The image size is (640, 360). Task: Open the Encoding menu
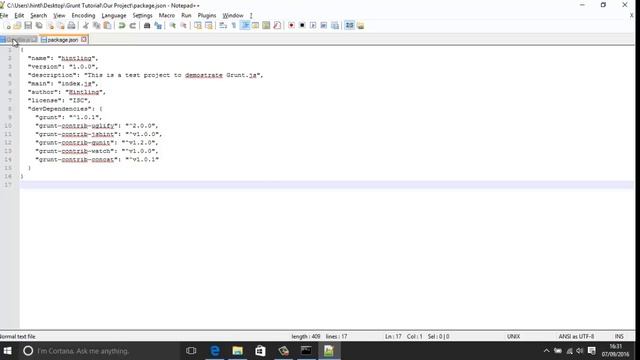point(83,16)
